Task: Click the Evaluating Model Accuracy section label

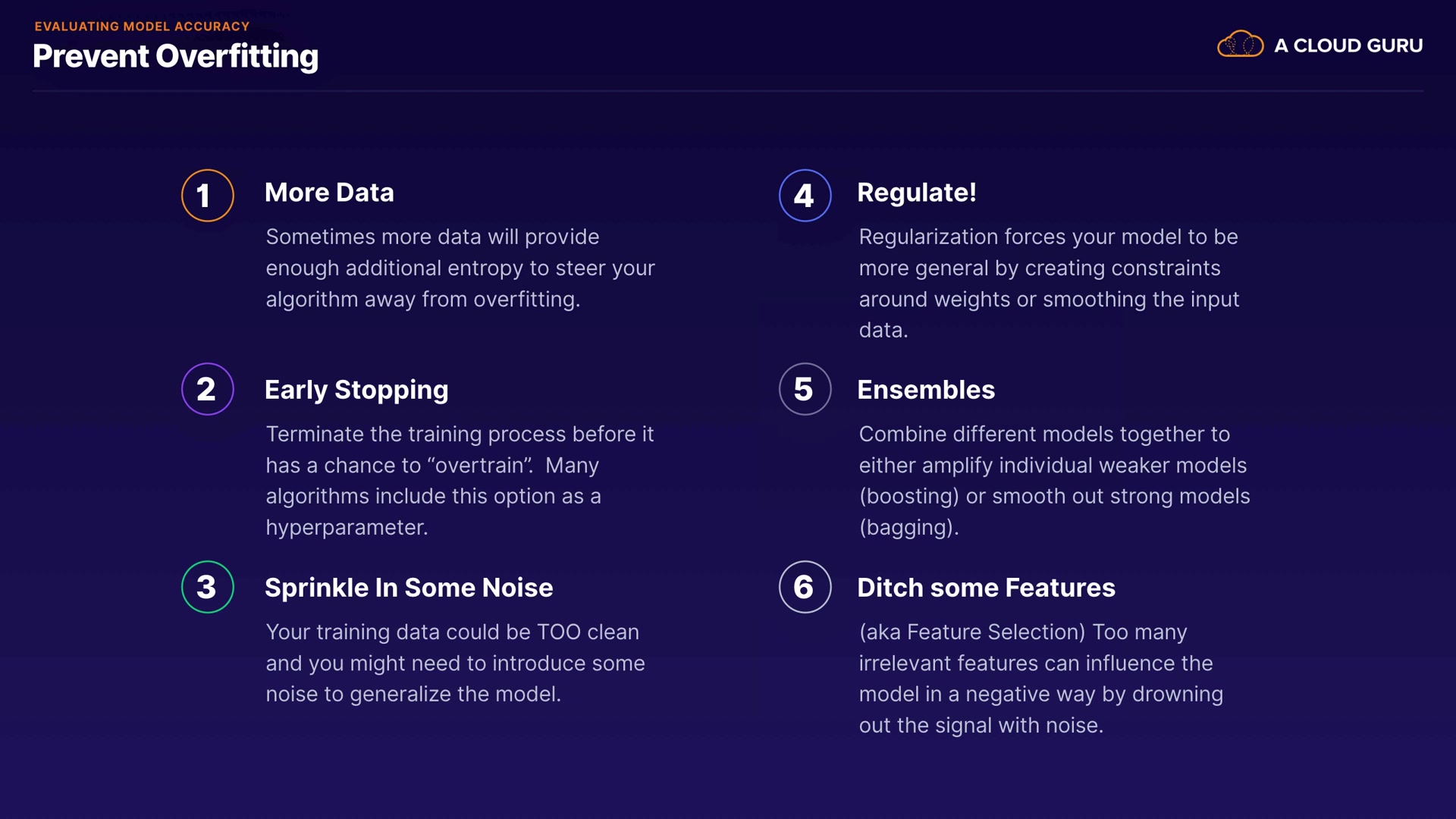Action: [142, 27]
